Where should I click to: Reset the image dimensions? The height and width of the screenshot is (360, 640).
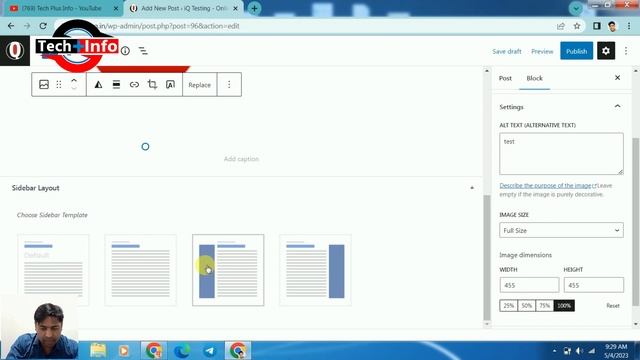tap(612, 306)
